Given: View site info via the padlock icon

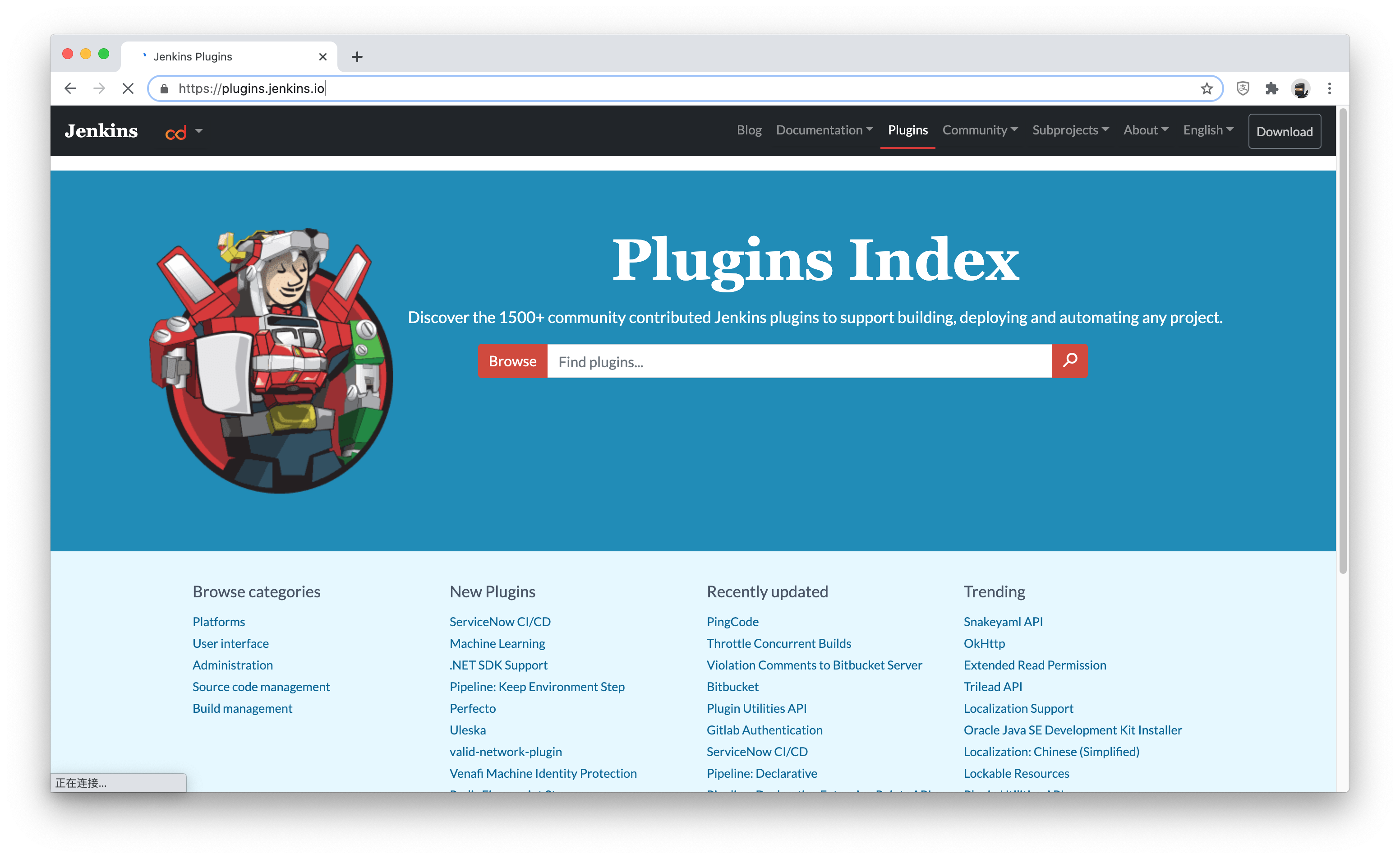Looking at the screenshot, I should click(164, 89).
